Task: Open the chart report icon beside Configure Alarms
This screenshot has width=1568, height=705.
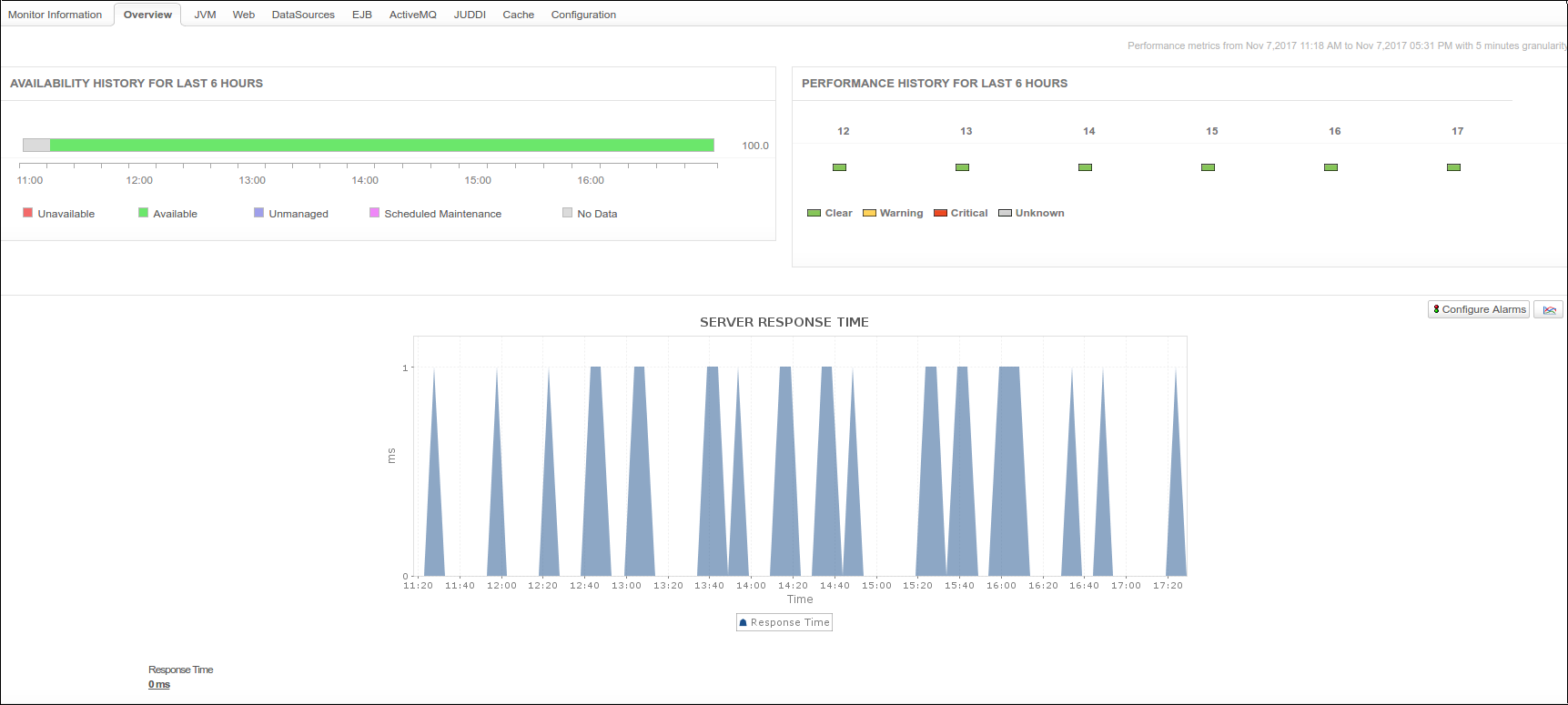Action: coord(1548,310)
